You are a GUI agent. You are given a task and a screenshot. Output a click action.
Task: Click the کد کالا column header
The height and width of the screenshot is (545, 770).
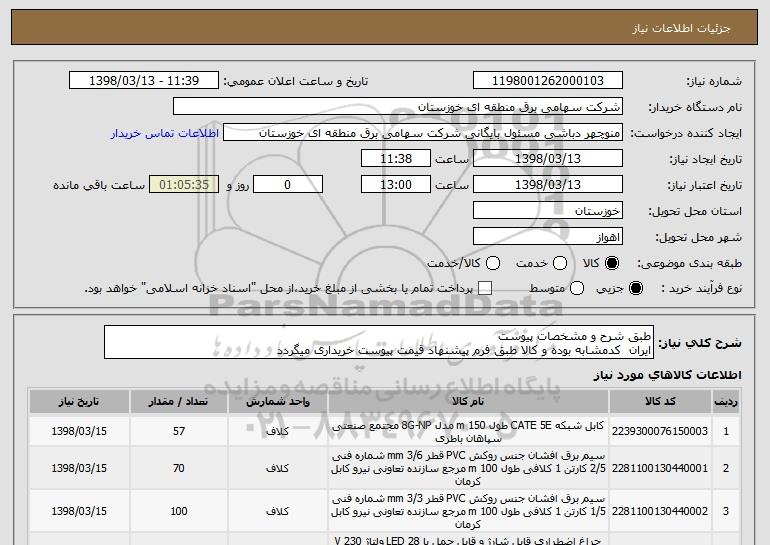pyautogui.click(x=660, y=402)
